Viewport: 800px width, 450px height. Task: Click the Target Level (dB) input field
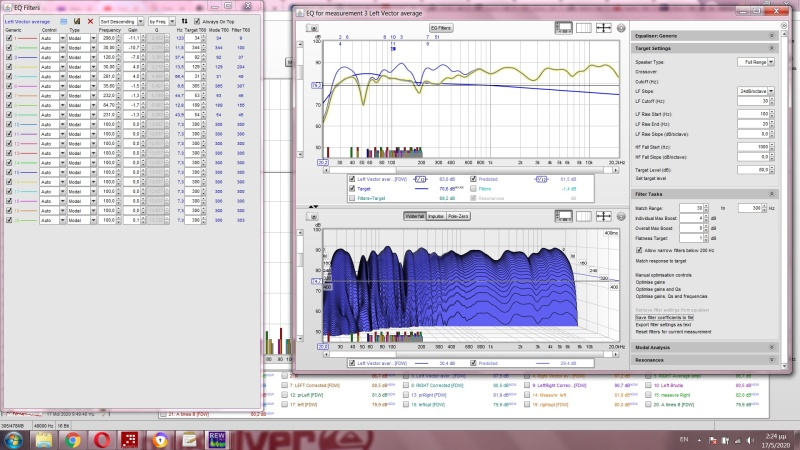(755, 169)
